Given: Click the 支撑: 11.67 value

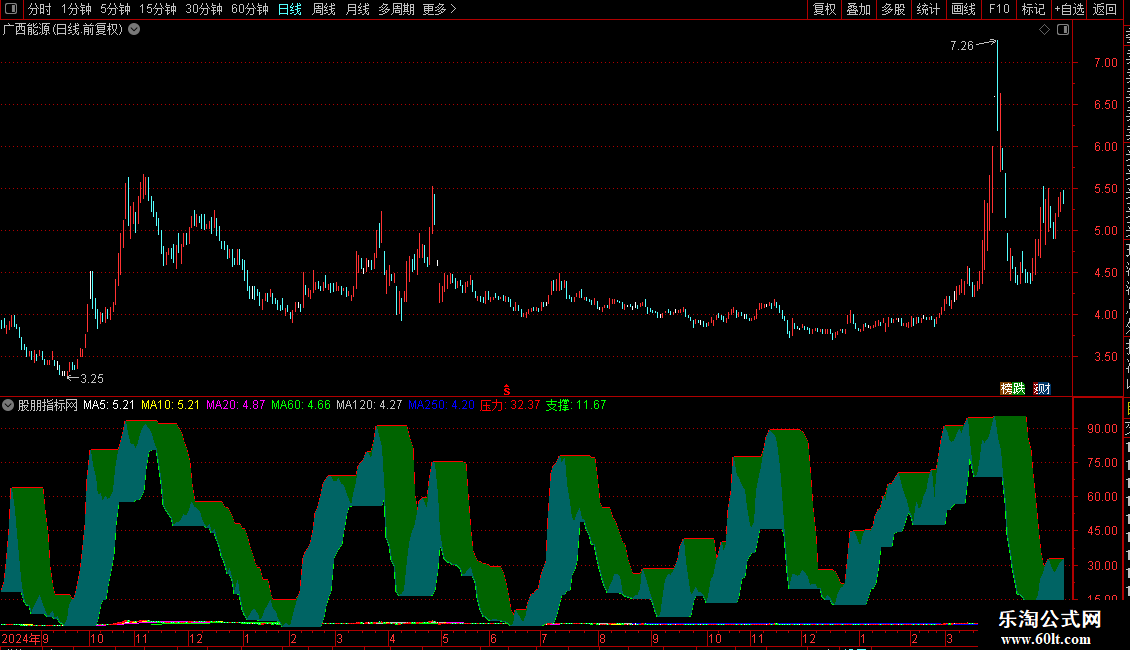Looking at the screenshot, I should (576, 405).
